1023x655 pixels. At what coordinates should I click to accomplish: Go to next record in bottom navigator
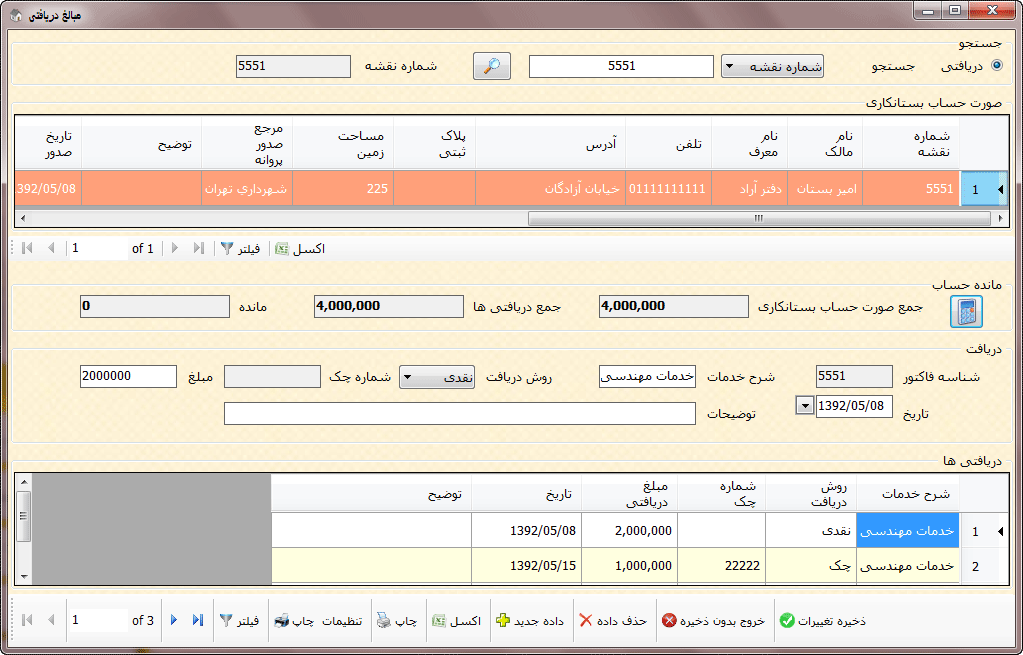coord(174,621)
